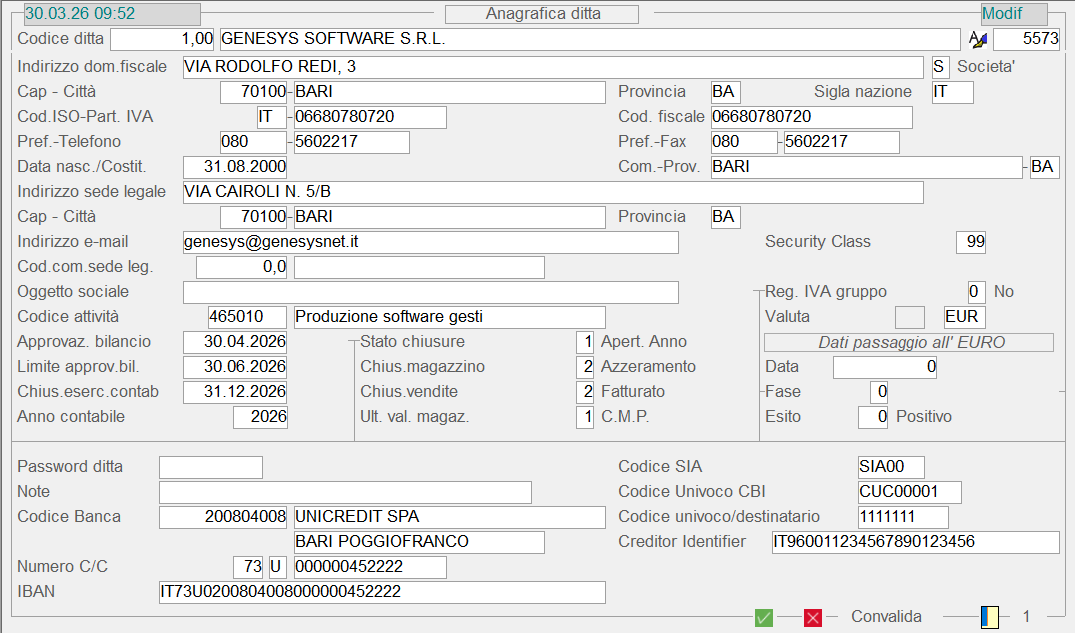Click the red X cancel icon
The image size is (1075, 633).
tap(813, 618)
